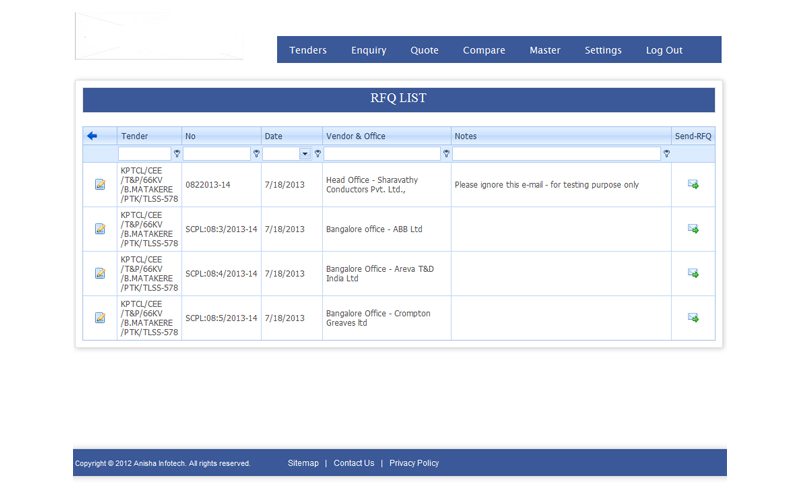This screenshot has width=800, height=504.
Task: Open the Sitemap footer link
Action: pyautogui.click(x=303, y=463)
